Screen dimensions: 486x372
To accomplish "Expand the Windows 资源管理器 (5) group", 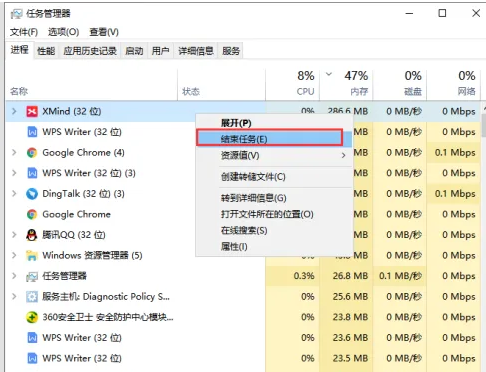I will 14,255.
